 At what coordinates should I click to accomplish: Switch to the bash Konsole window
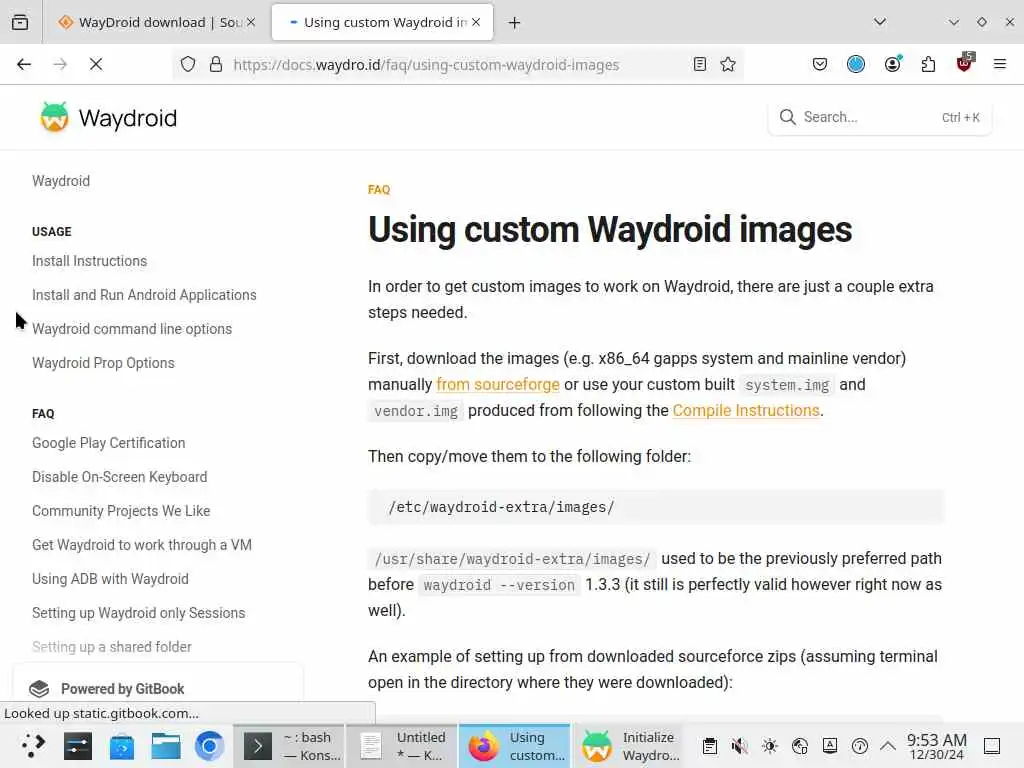point(289,745)
